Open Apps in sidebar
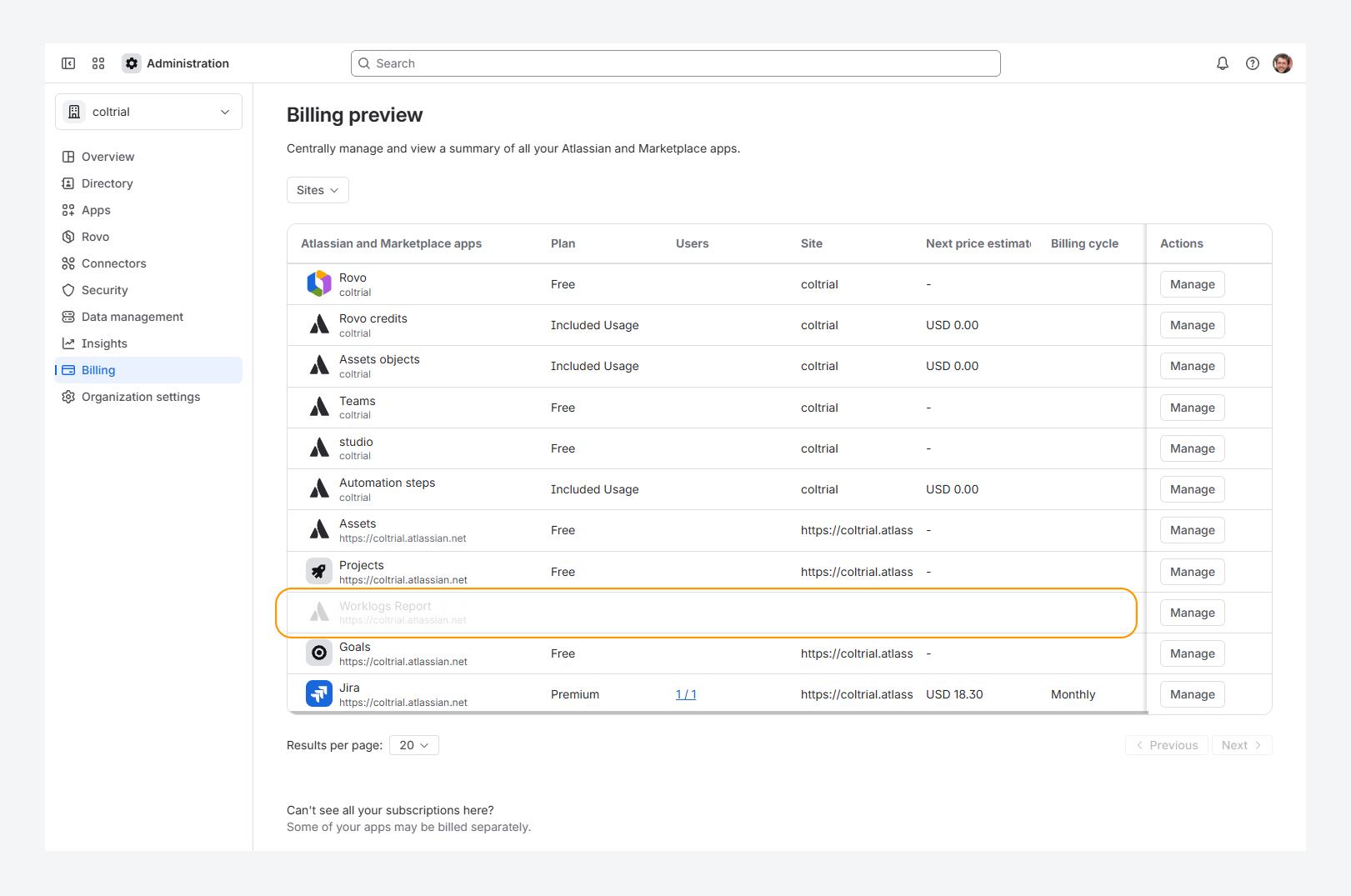 (148, 210)
